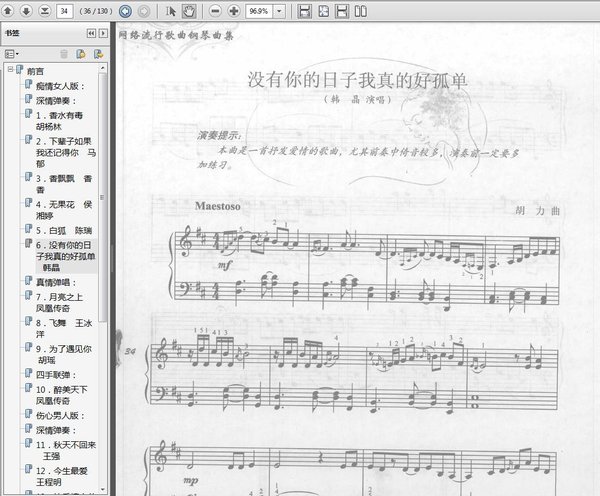The height and width of the screenshot is (496, 600).
Task: Click the Maestoso tempo marking
Action: tap(218, 206)
